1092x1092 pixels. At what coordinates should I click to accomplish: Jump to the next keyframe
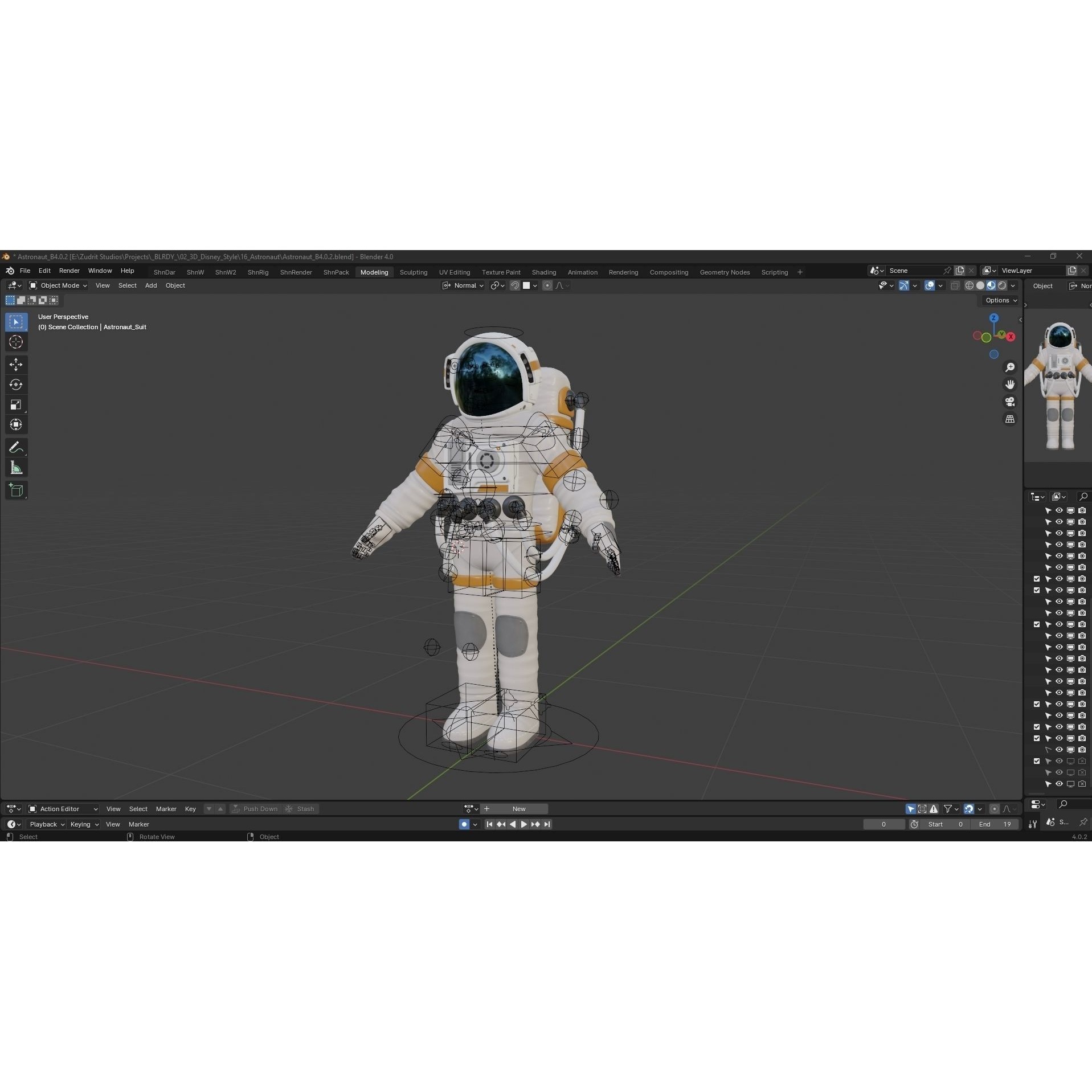coord(535,824)
